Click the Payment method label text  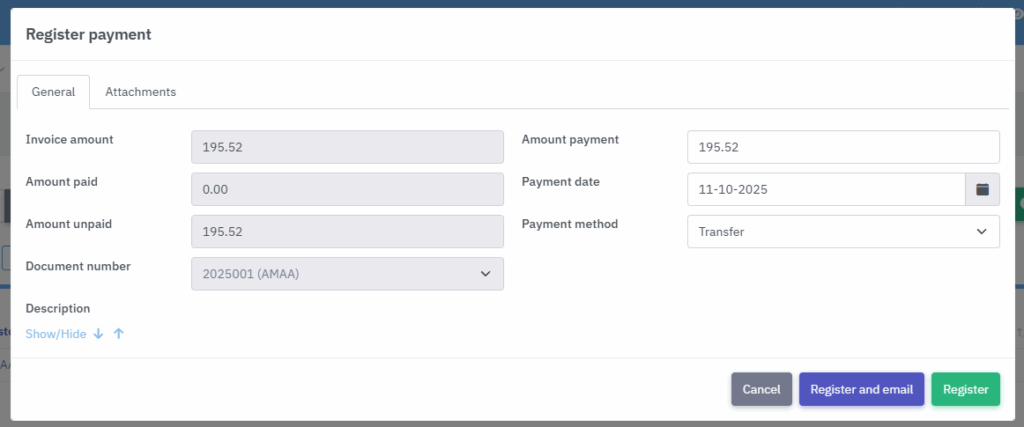coord(569,224)
